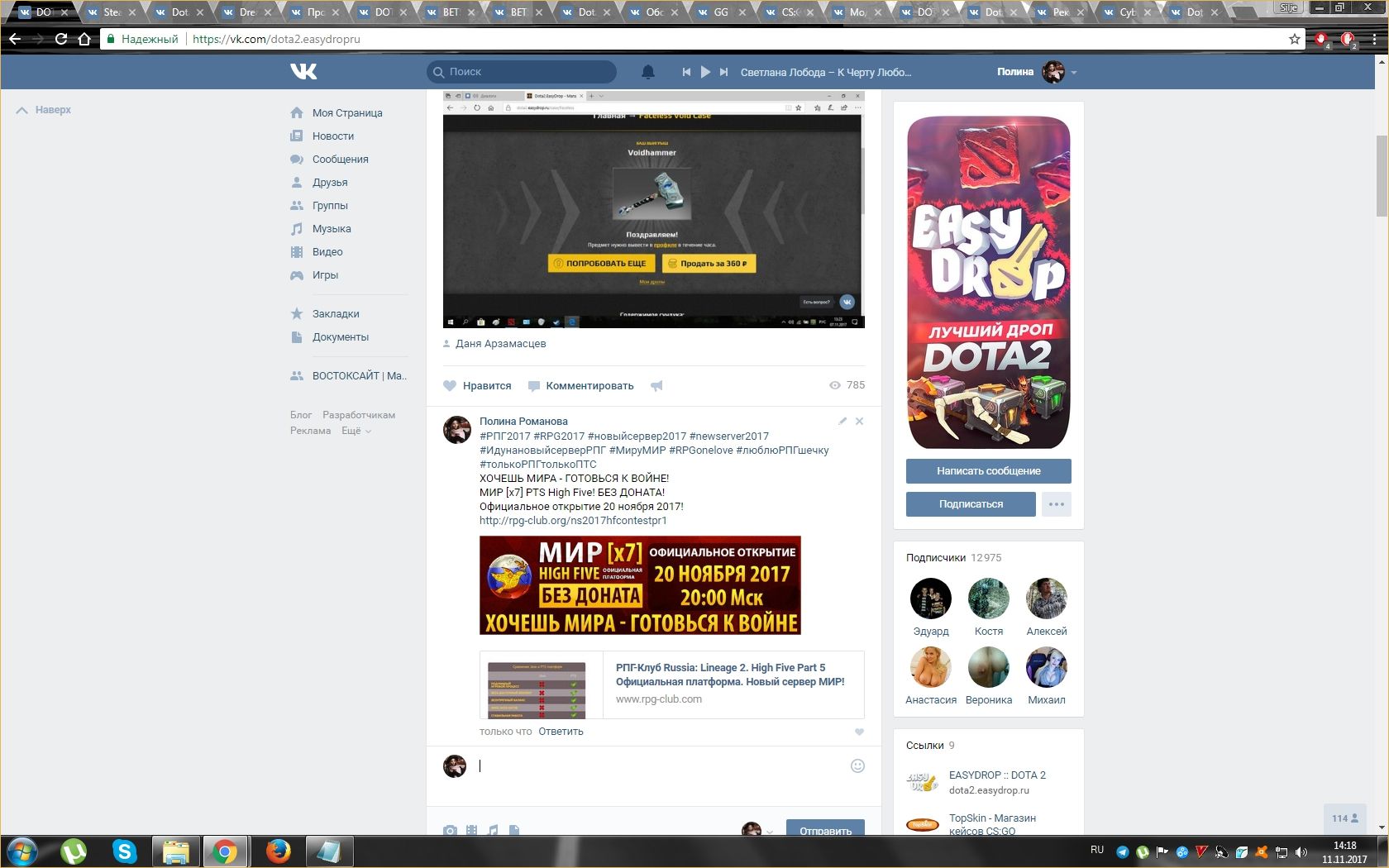Like the post with Нравится
This screenshot has height=868, width=1389.
coord(477,386)
